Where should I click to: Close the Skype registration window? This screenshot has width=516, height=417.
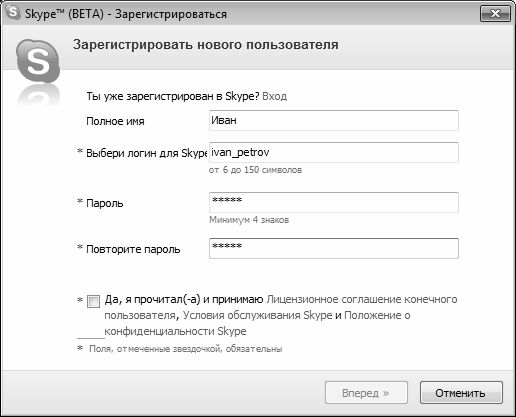[x=495, y=14]
